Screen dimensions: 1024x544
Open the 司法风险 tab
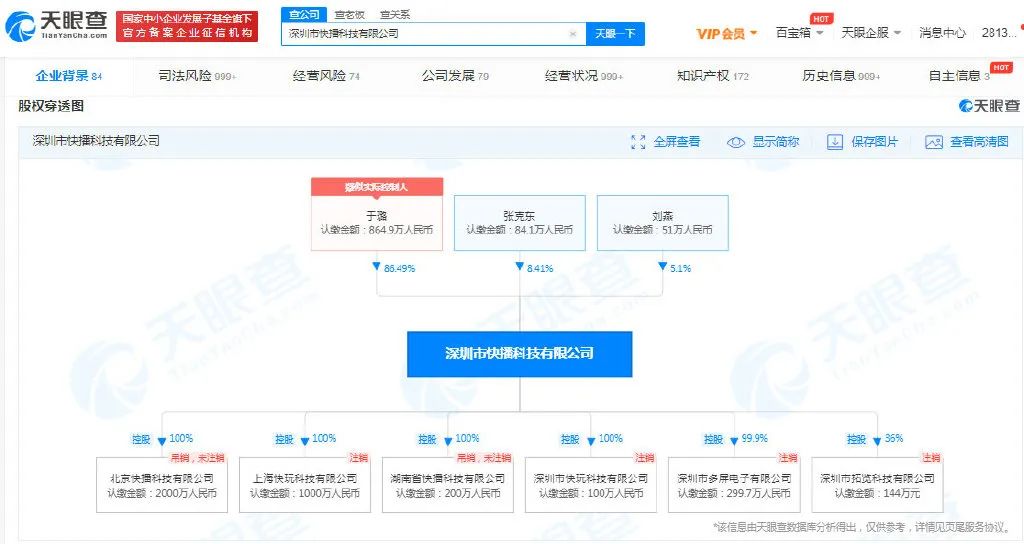(x=197, y=76)
